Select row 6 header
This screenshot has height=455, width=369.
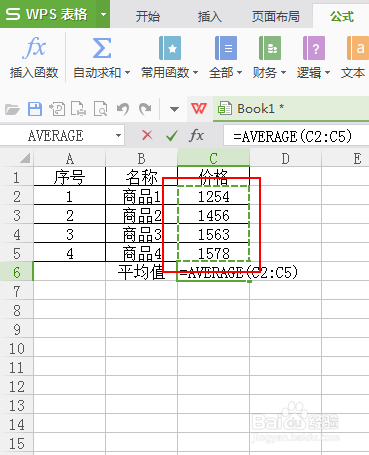(16, 272)
